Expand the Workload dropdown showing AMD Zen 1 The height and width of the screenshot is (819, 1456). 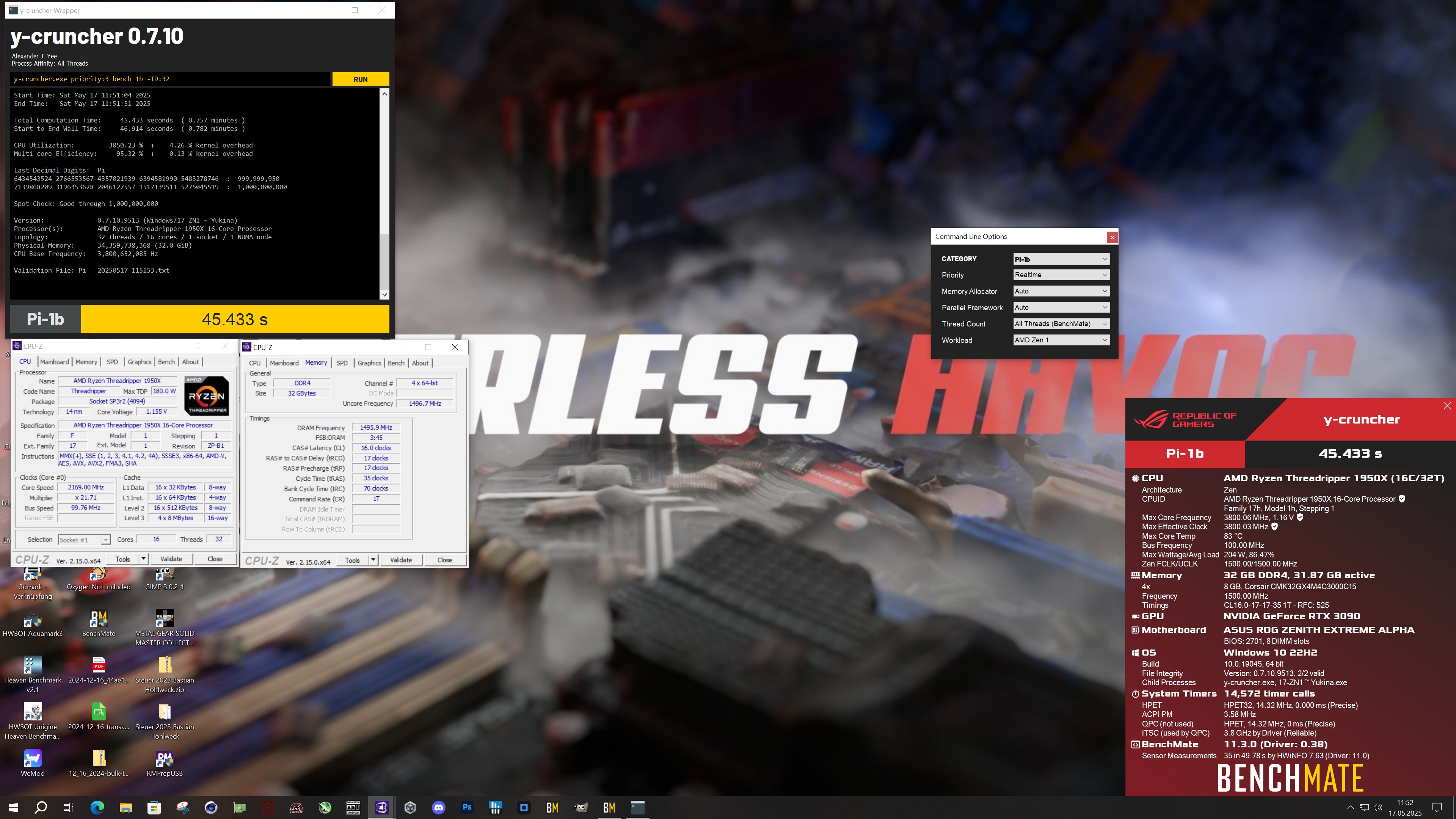(1061, 340)
